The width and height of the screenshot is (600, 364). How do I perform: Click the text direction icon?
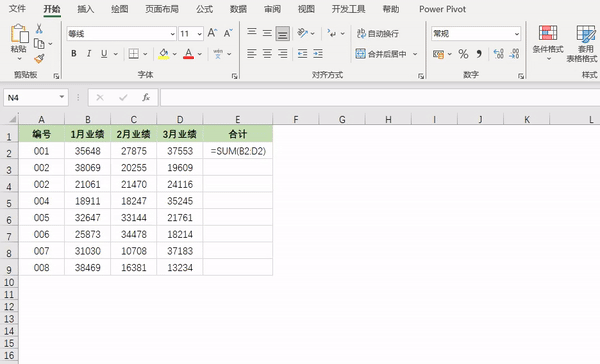click(331, 33)
